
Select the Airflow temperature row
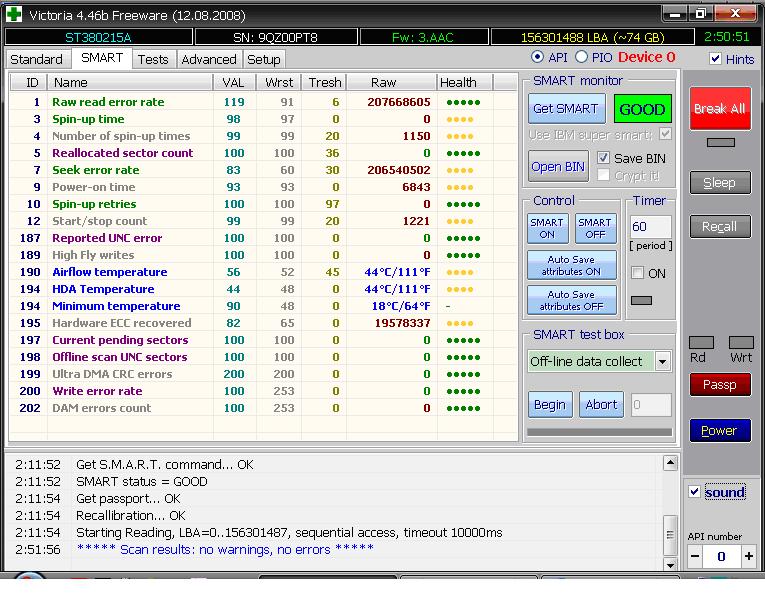(x=263, y=272)
